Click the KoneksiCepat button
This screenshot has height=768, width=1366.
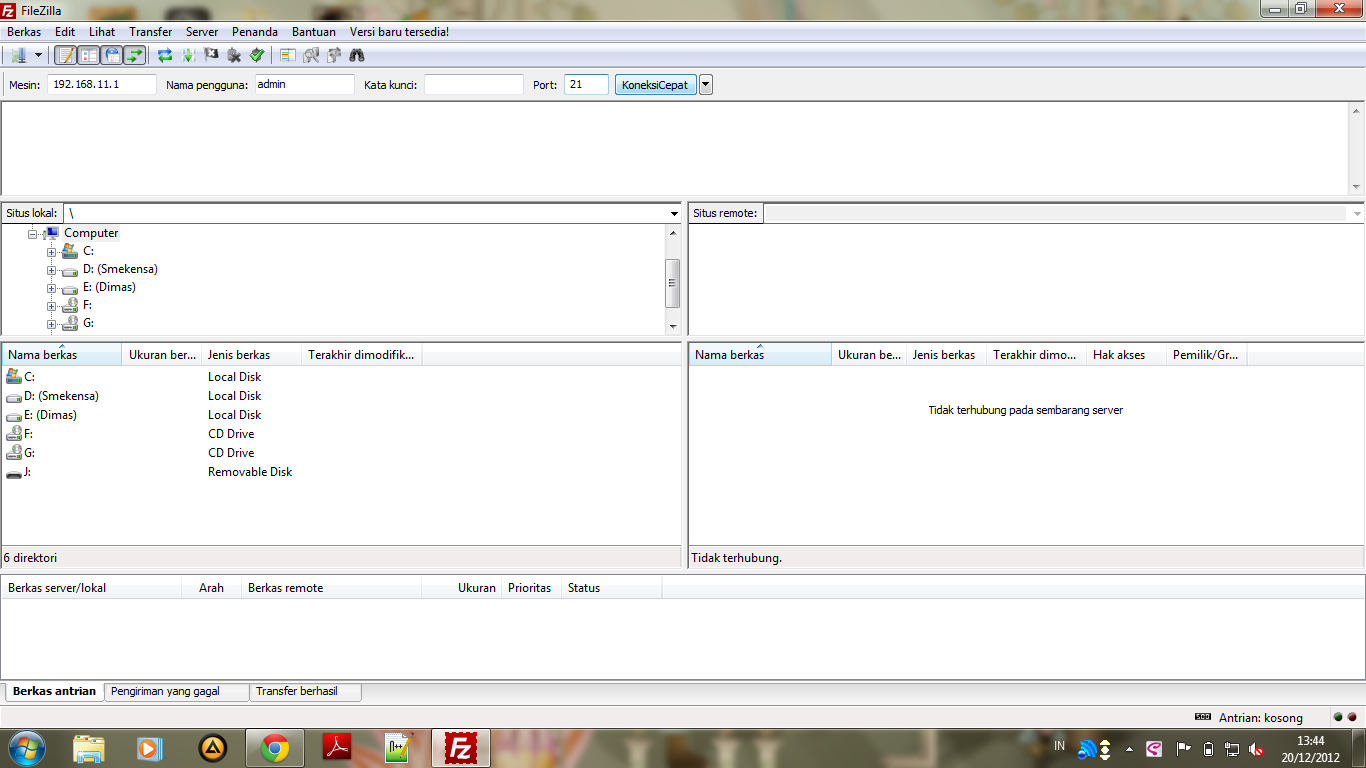click(655, 85)
